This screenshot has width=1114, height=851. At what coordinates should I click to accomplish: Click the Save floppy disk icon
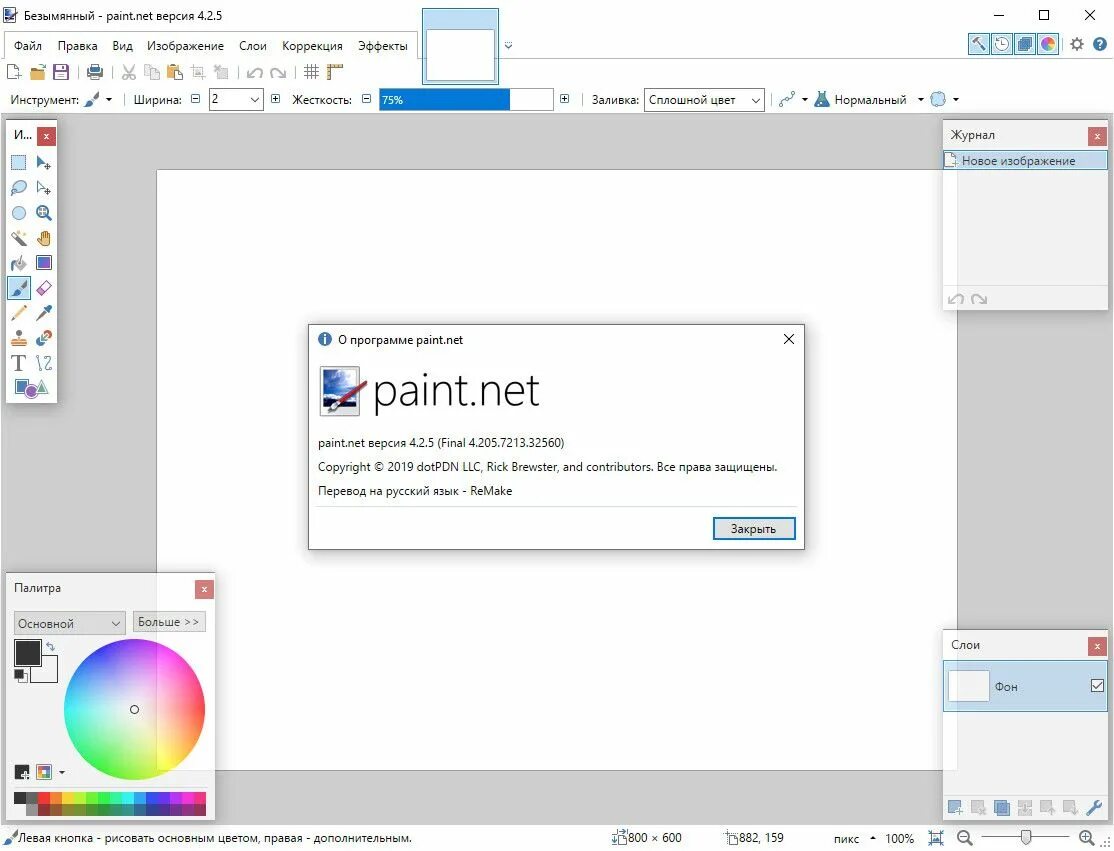click(61, 72)
